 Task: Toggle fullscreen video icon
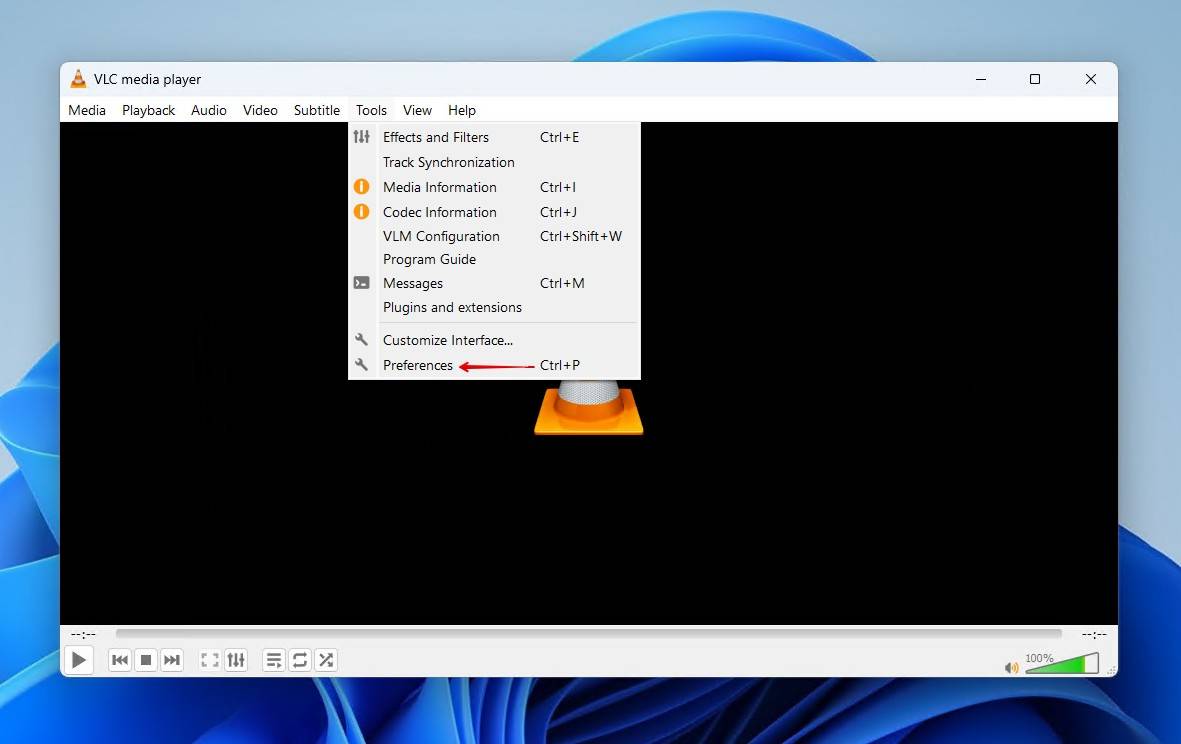pos(209,660)
